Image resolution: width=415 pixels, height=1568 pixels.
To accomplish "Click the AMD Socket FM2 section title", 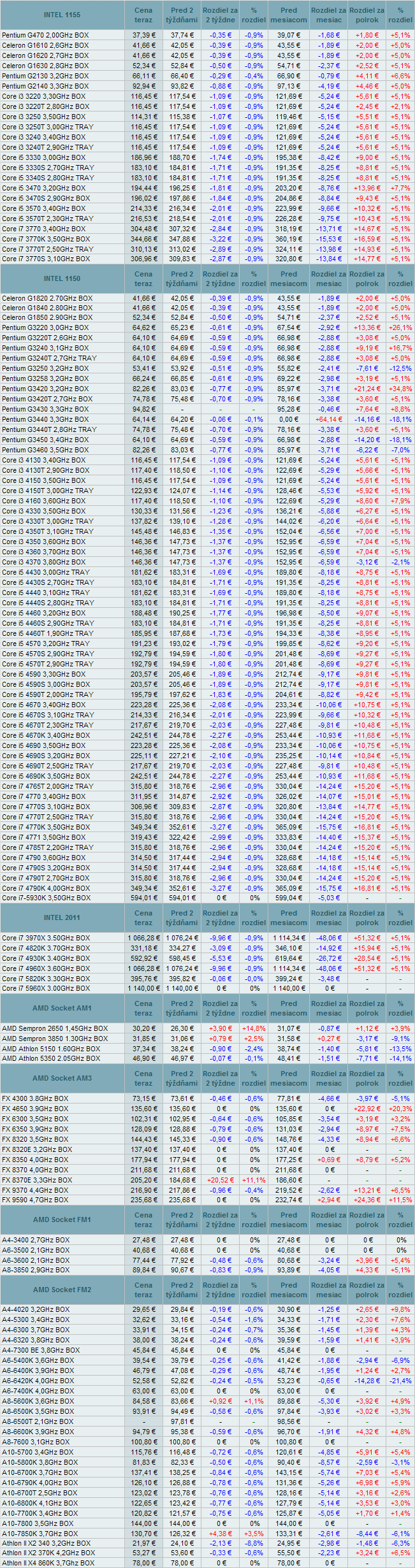I will [62, 1290].
